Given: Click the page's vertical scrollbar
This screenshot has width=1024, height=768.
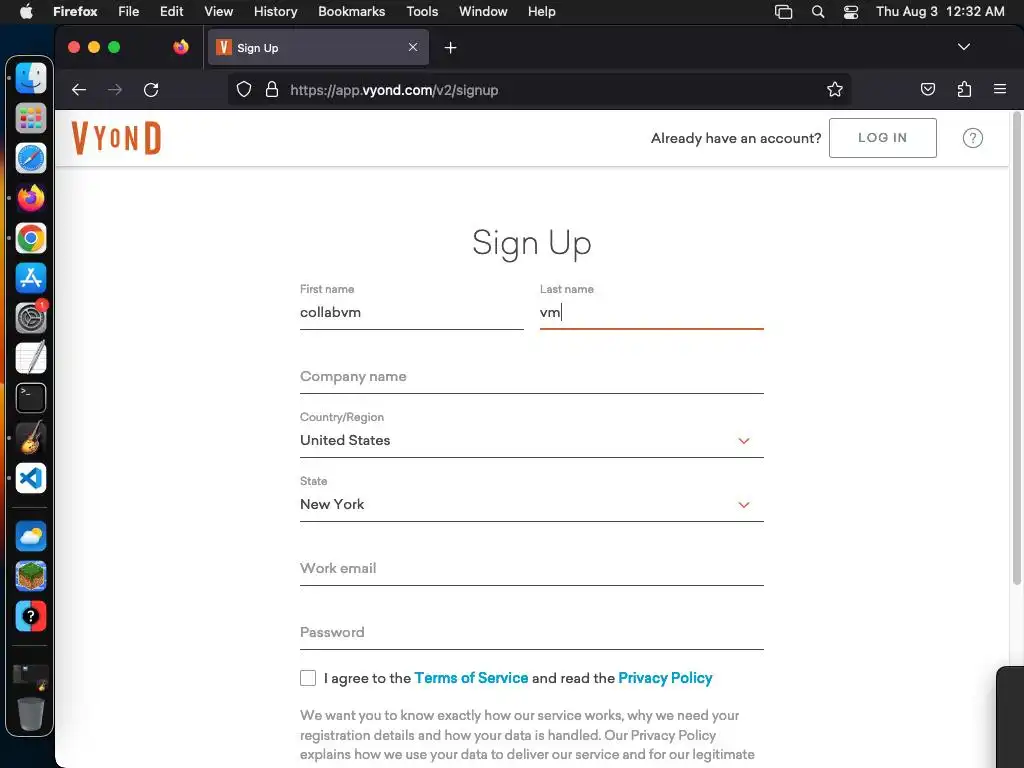Looking at the screenshot, I should 1018,380.
